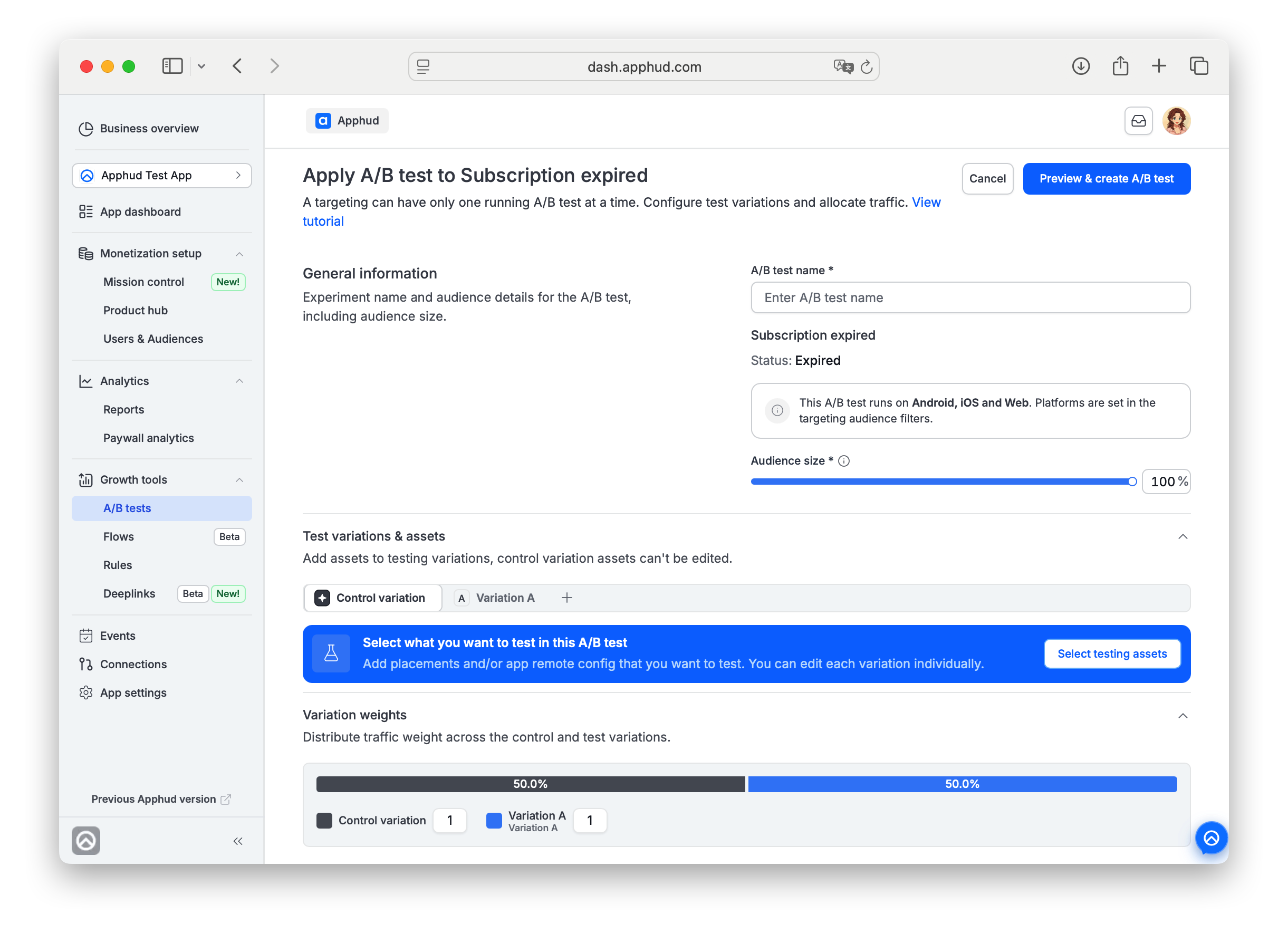Click the dash.apphud.com address field

(644, 67)
